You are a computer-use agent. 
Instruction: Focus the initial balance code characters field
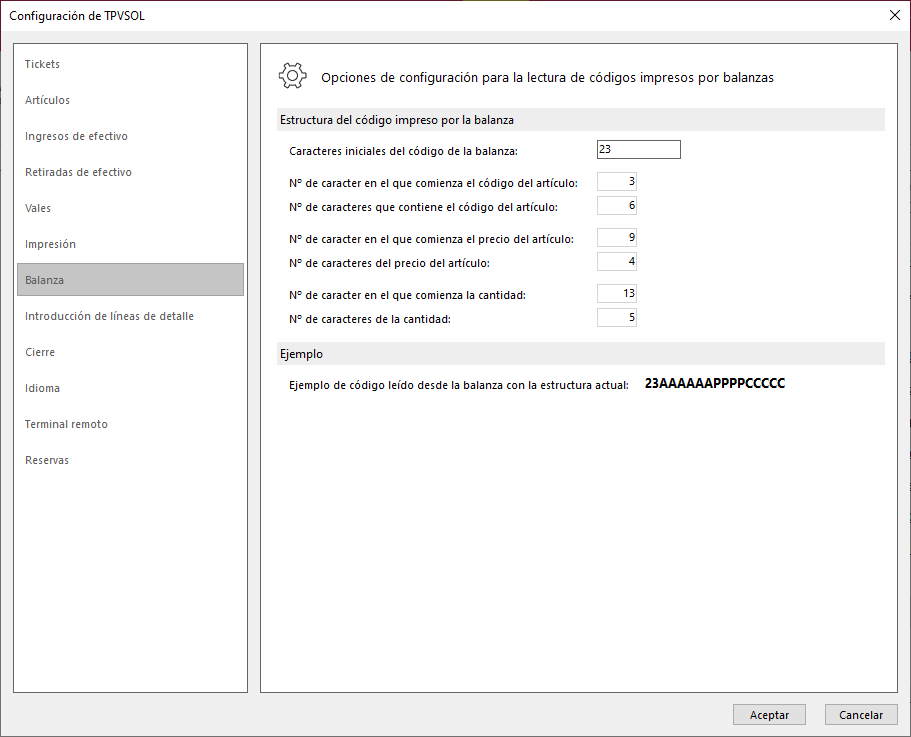coord(639,149)
